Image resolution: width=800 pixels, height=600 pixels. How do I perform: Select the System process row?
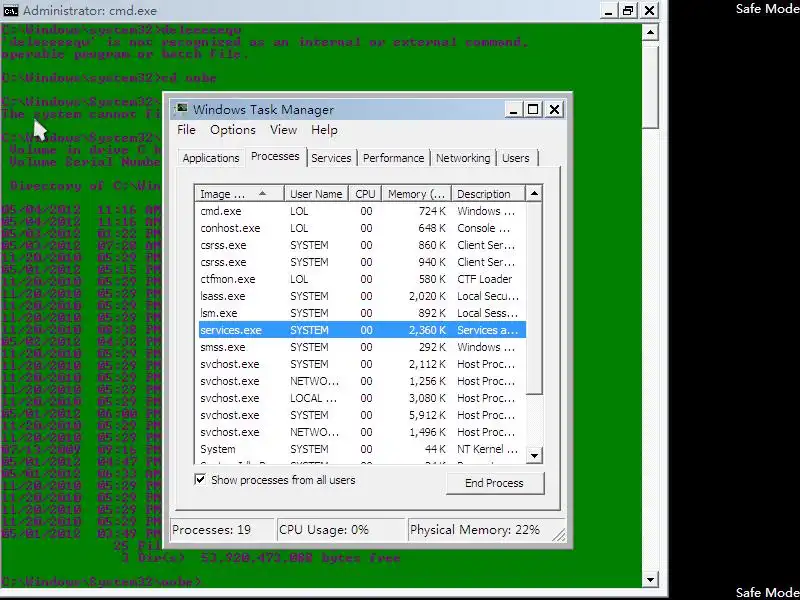coord(361,449)
